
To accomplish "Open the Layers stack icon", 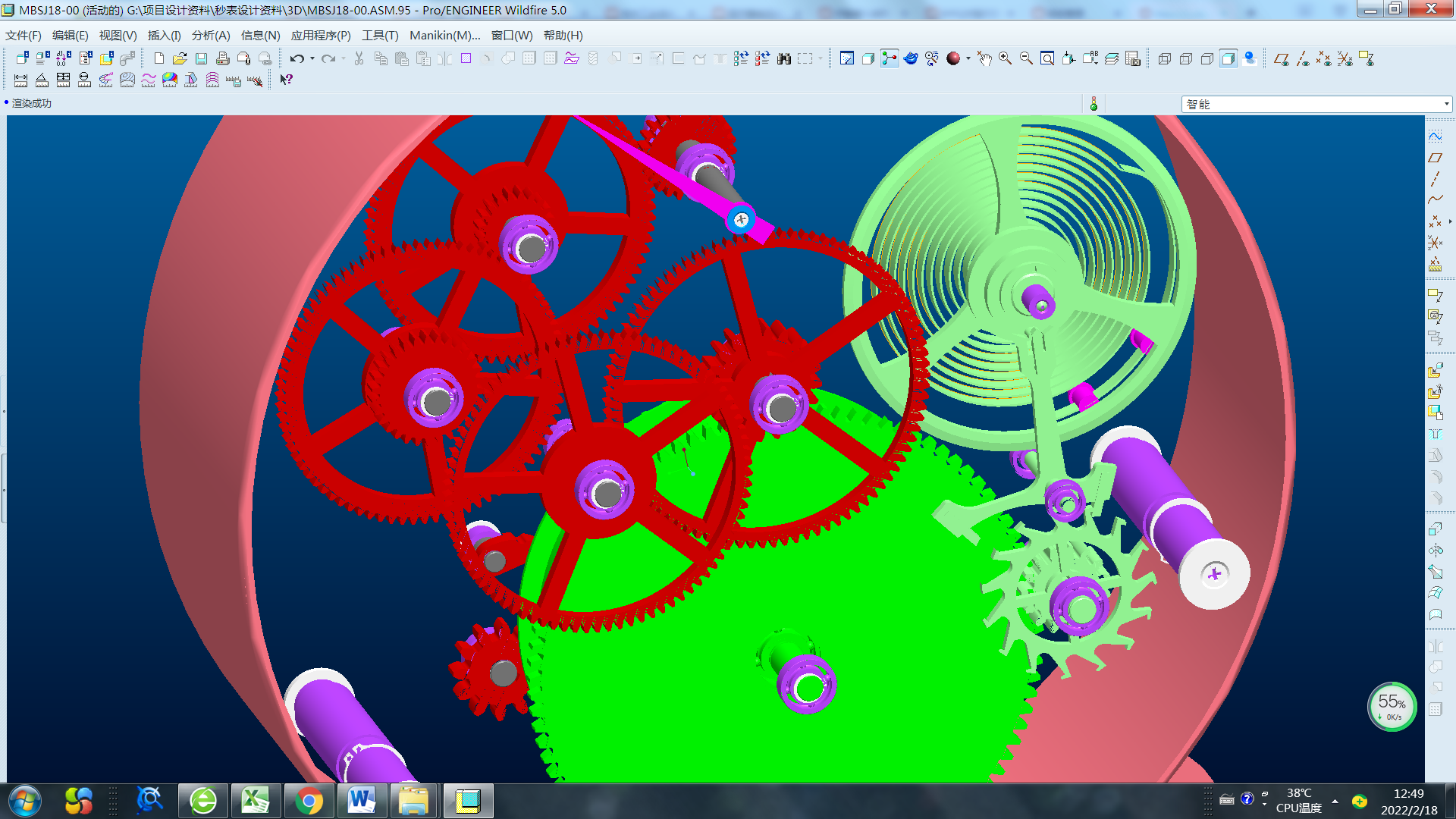I will click(x=1111, y=58).
